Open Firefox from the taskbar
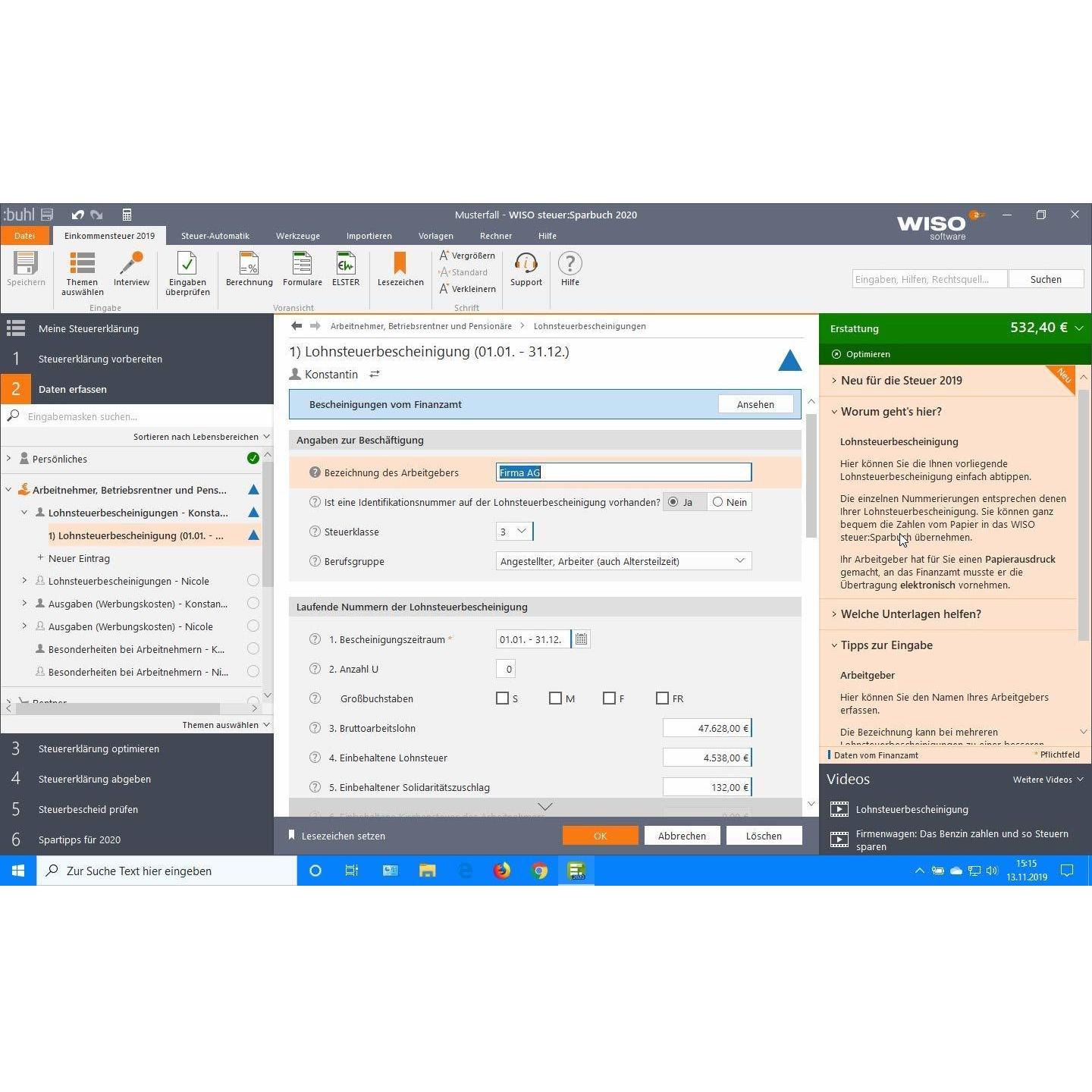This screenshot has height=1092, width=1092. point(502,871)
